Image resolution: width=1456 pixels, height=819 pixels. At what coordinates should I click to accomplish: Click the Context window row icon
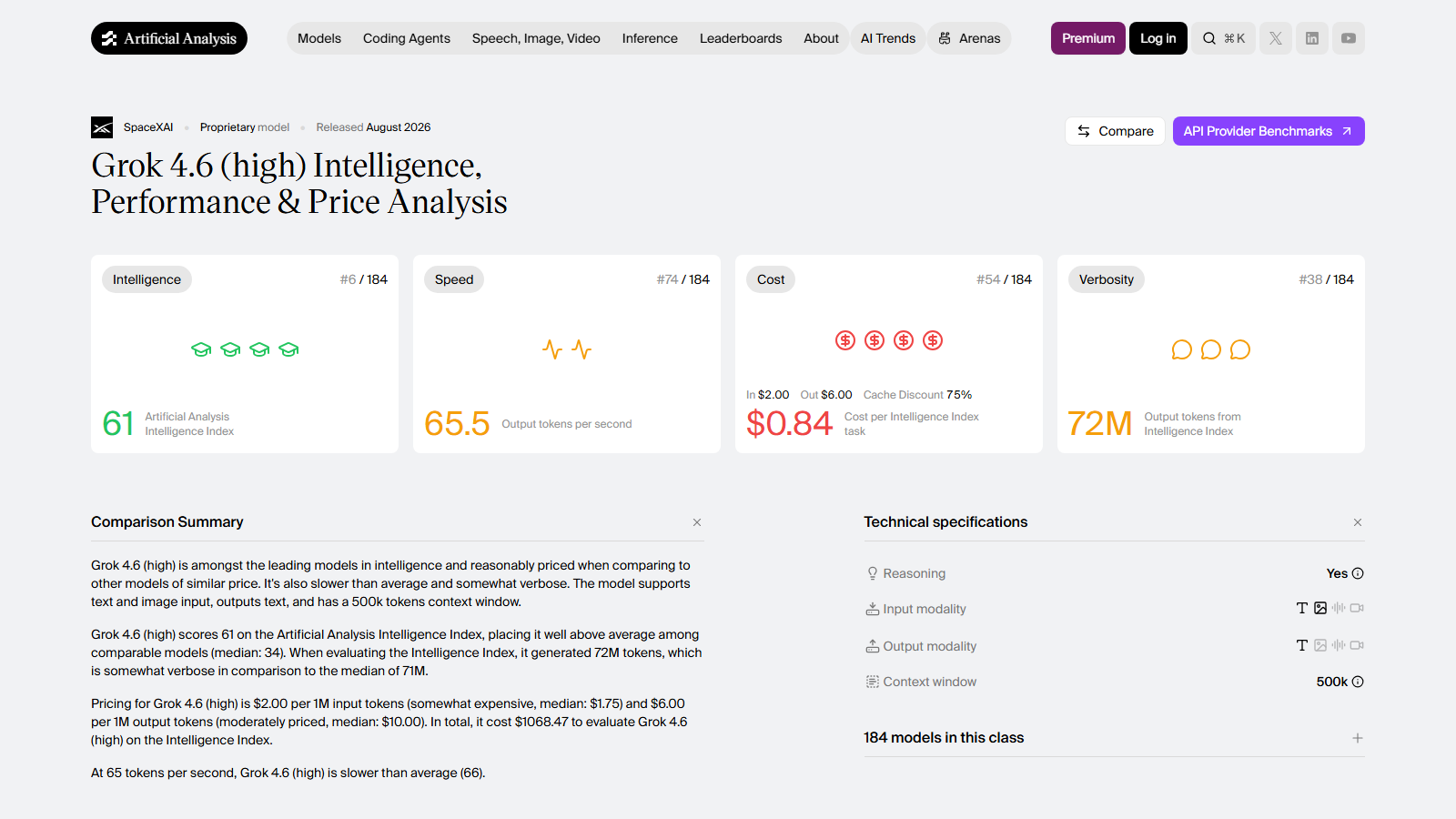[873, 682]
